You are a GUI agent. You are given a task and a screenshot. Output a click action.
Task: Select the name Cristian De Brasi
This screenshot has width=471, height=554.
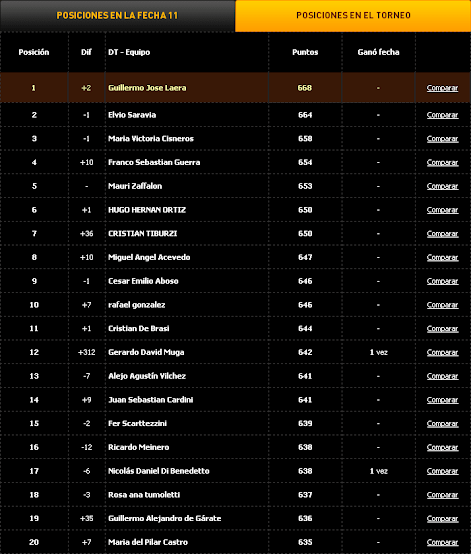[139, 329]
